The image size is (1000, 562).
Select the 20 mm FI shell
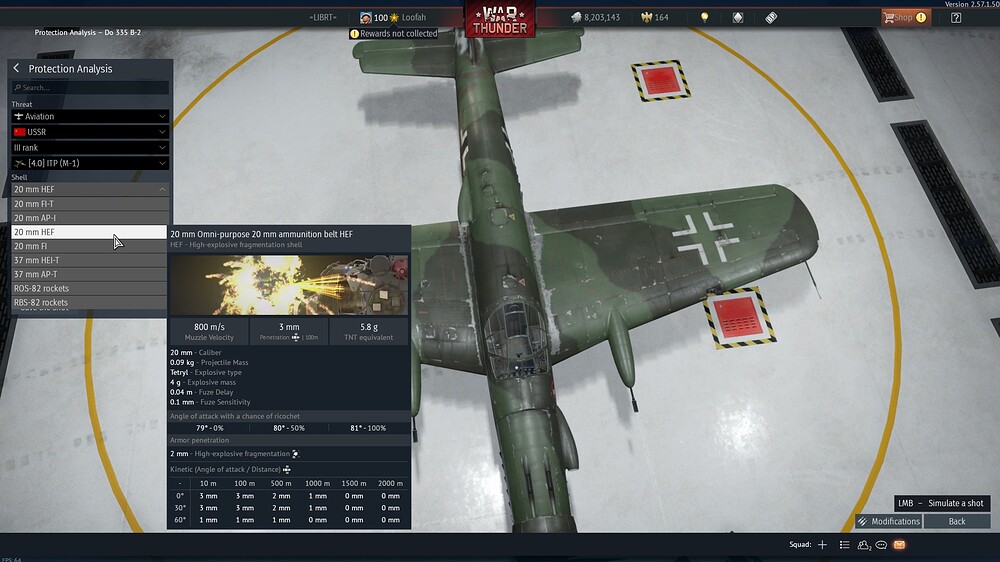pyautogui.click(x=90, y=246)
